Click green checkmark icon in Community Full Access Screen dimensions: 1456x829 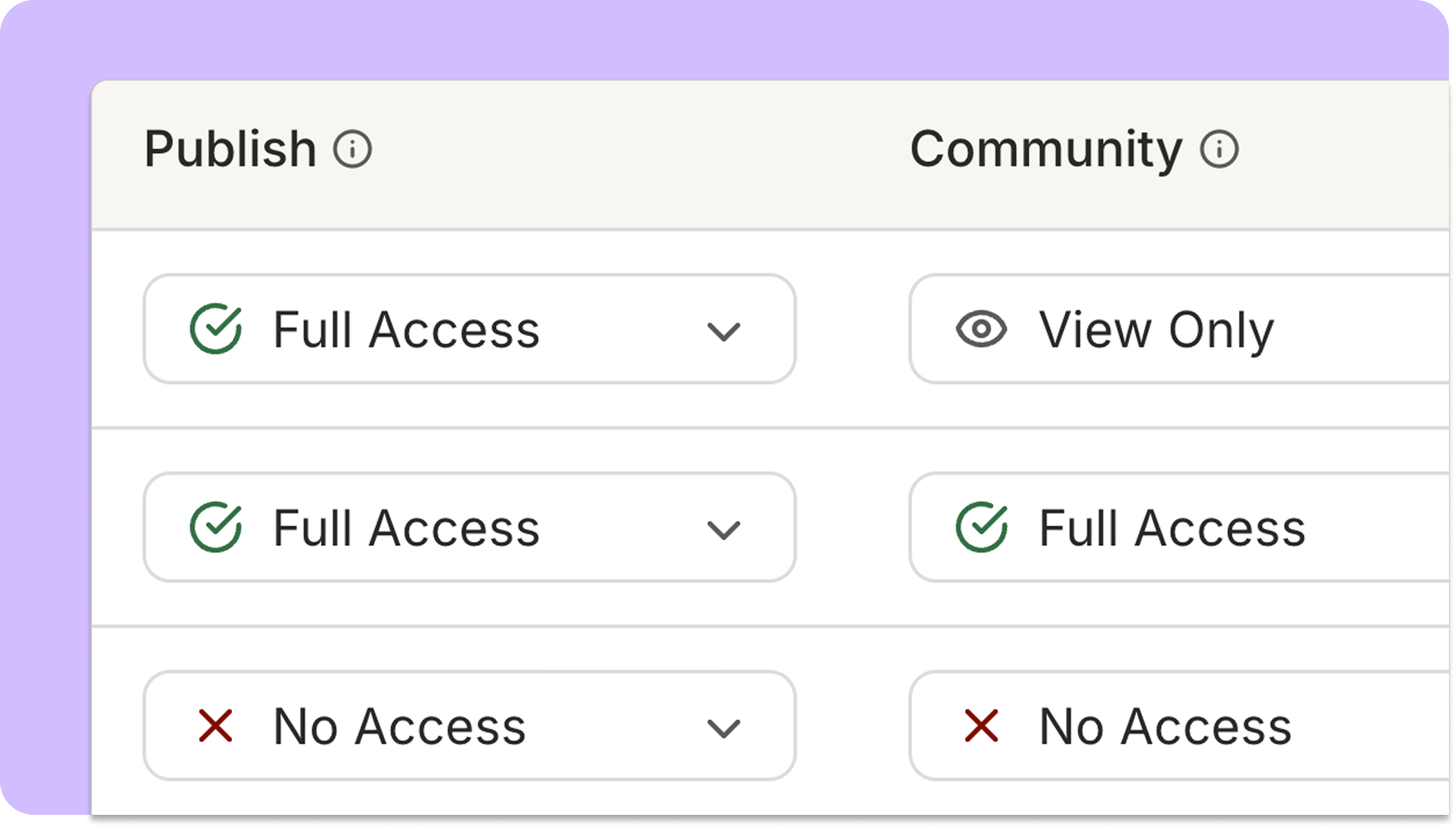click(981, 527)
